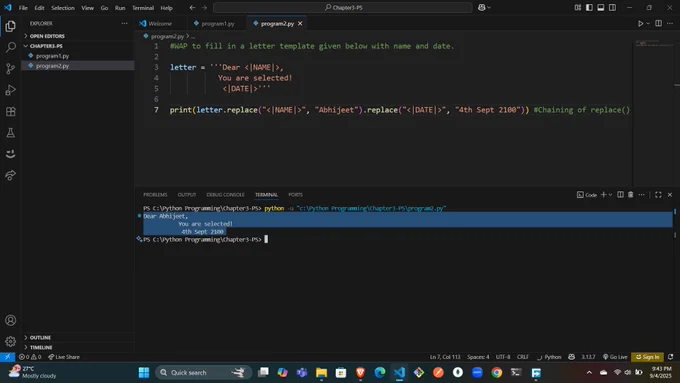Open notifications bell in status bar
The width and height of the screenshot is (680, 383).
pyautogui.click(x=670, y=357)
